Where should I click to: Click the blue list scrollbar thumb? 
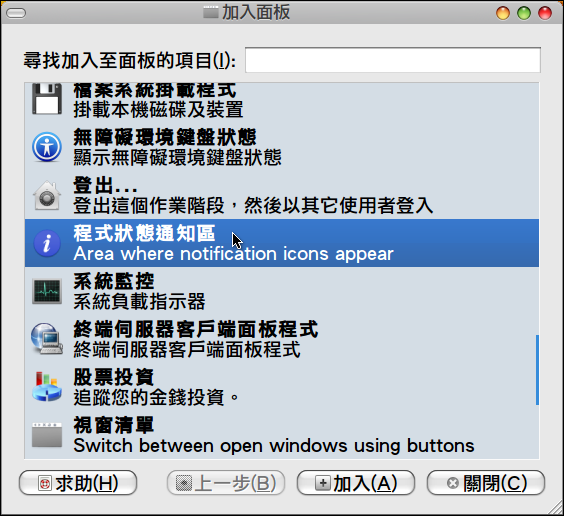coord(537,370)
